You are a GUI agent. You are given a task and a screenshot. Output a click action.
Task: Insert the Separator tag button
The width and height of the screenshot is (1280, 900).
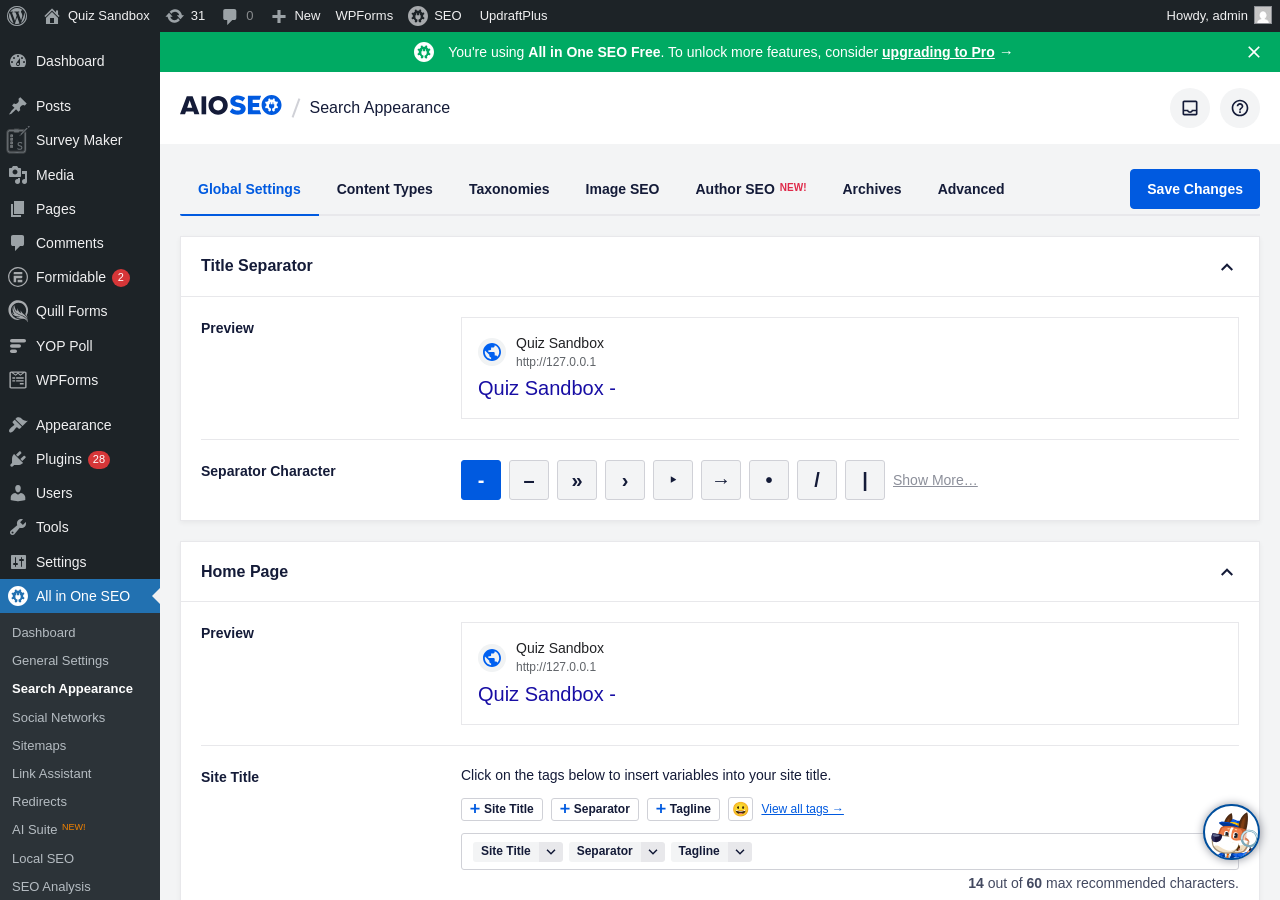(x=595, y=809)
